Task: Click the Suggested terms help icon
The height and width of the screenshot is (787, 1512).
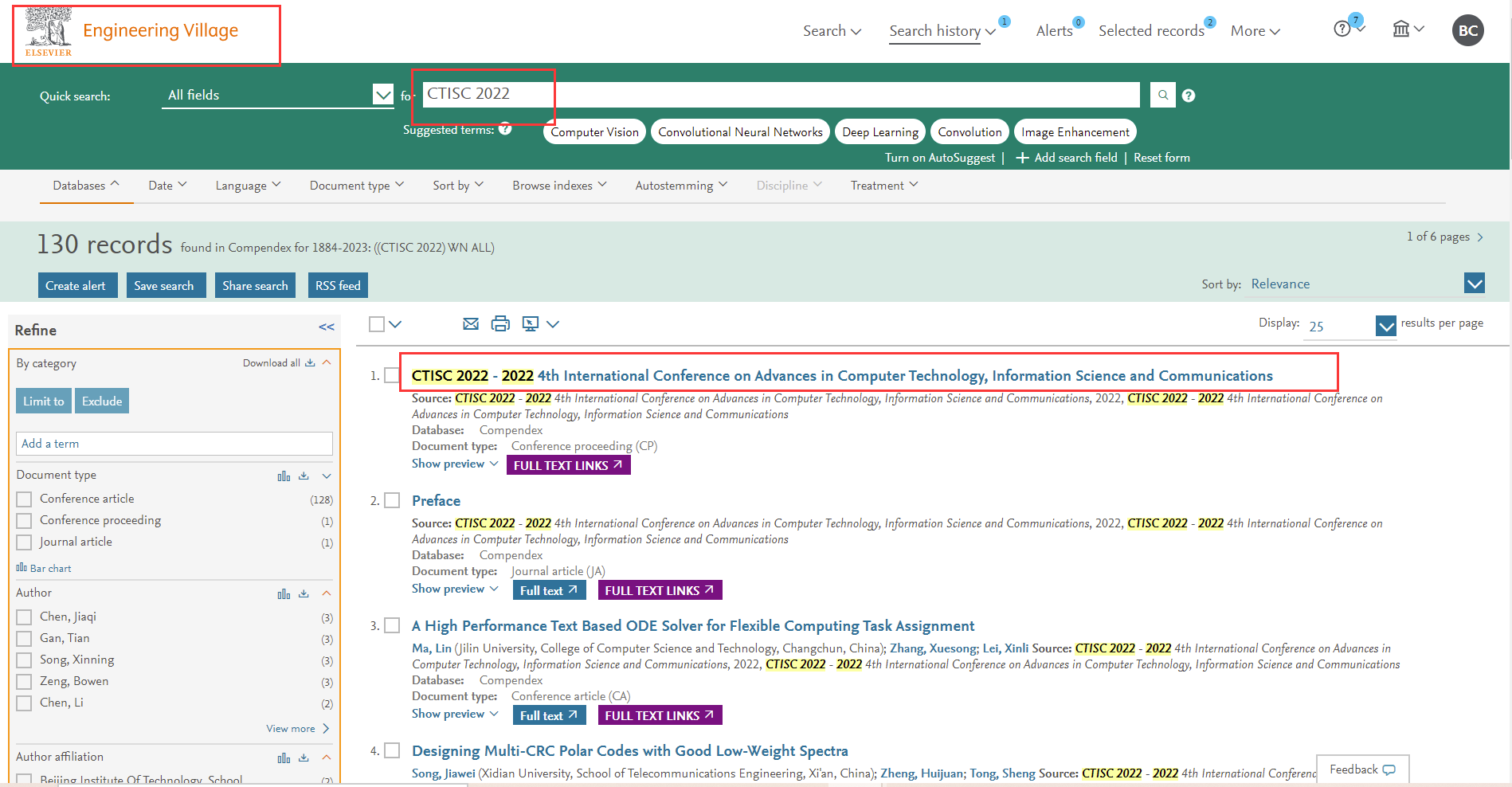Action: [505, 129]
